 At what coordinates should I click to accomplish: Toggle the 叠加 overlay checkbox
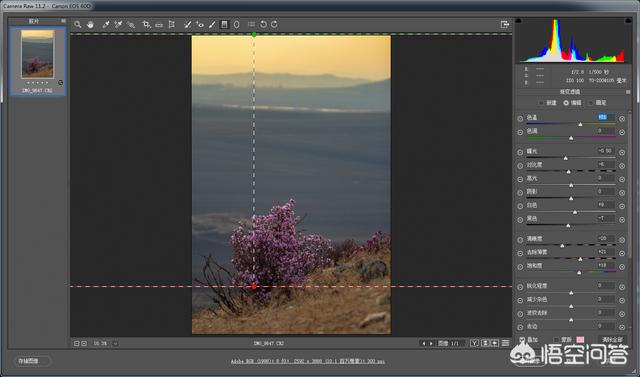click(x=522, y=339)
